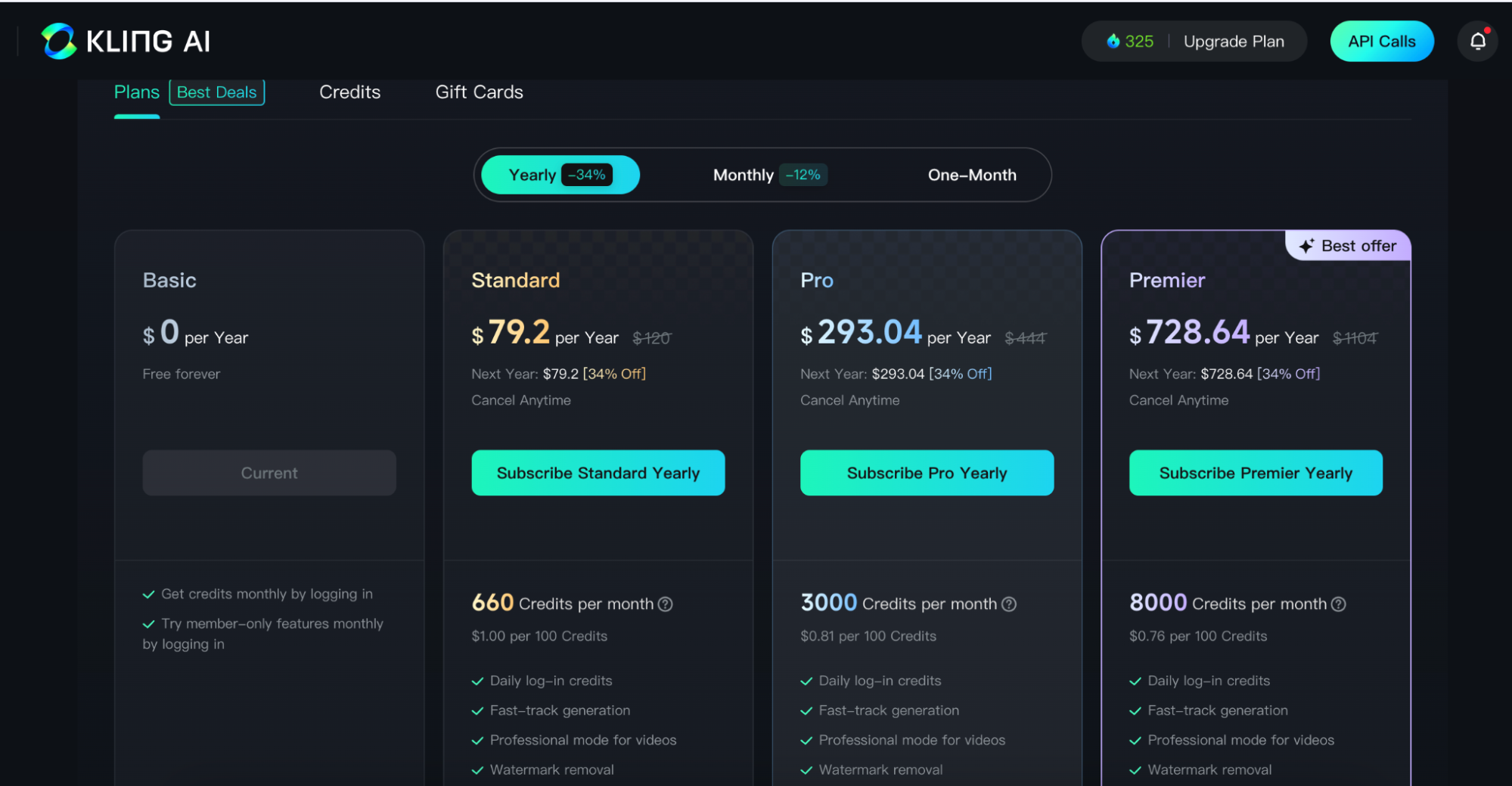Switch billing to Monthly
This screenshot has width=1512, height=786.
point(769,175)
